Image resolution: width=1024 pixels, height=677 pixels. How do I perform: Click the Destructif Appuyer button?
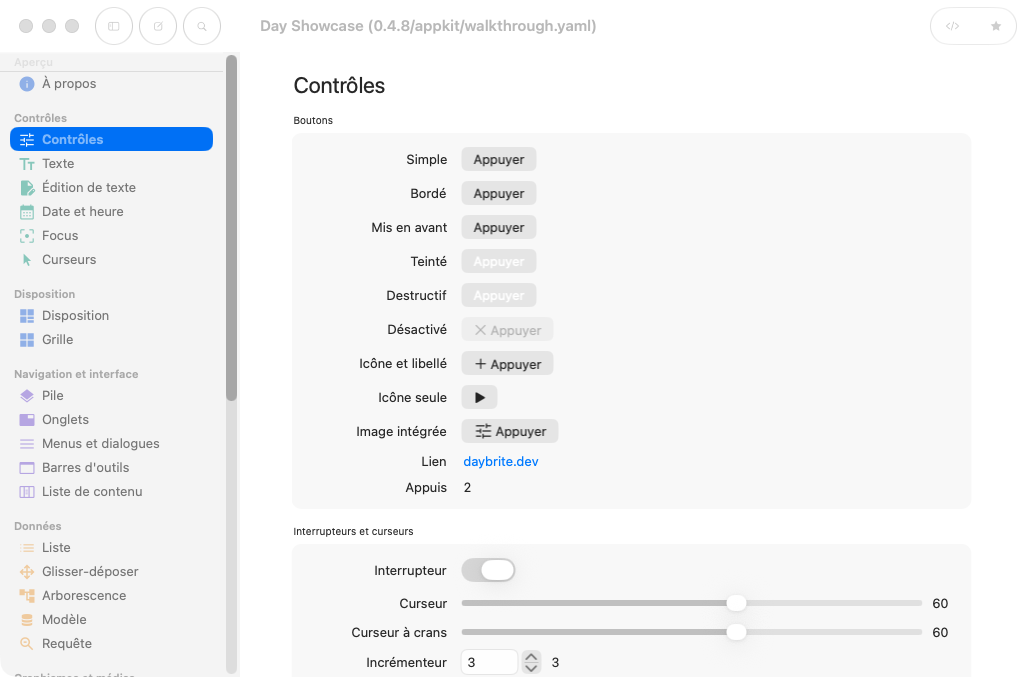click(499, 296)
